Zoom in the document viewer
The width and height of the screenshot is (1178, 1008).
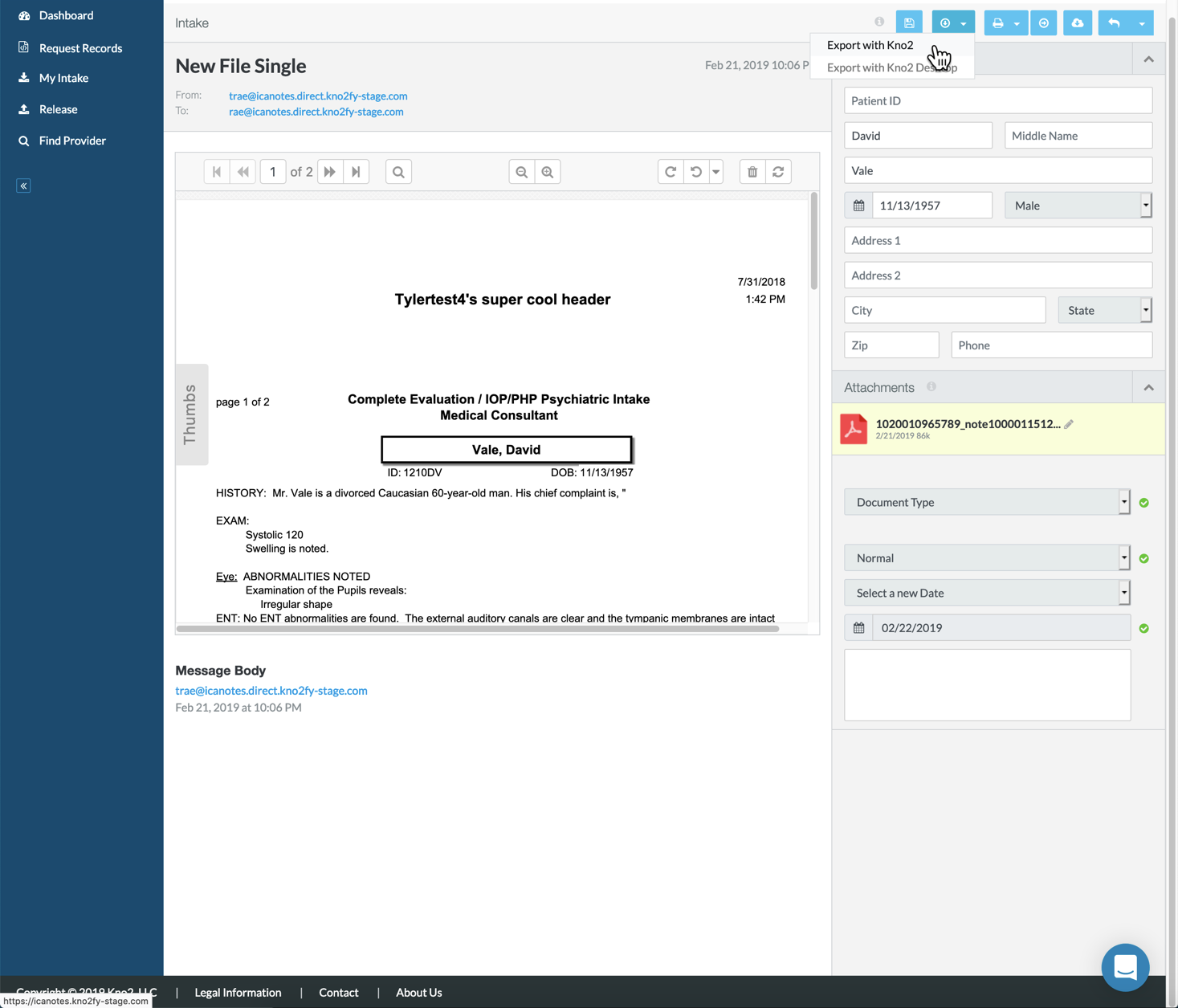pyautogui.click(x=548, y=172)
